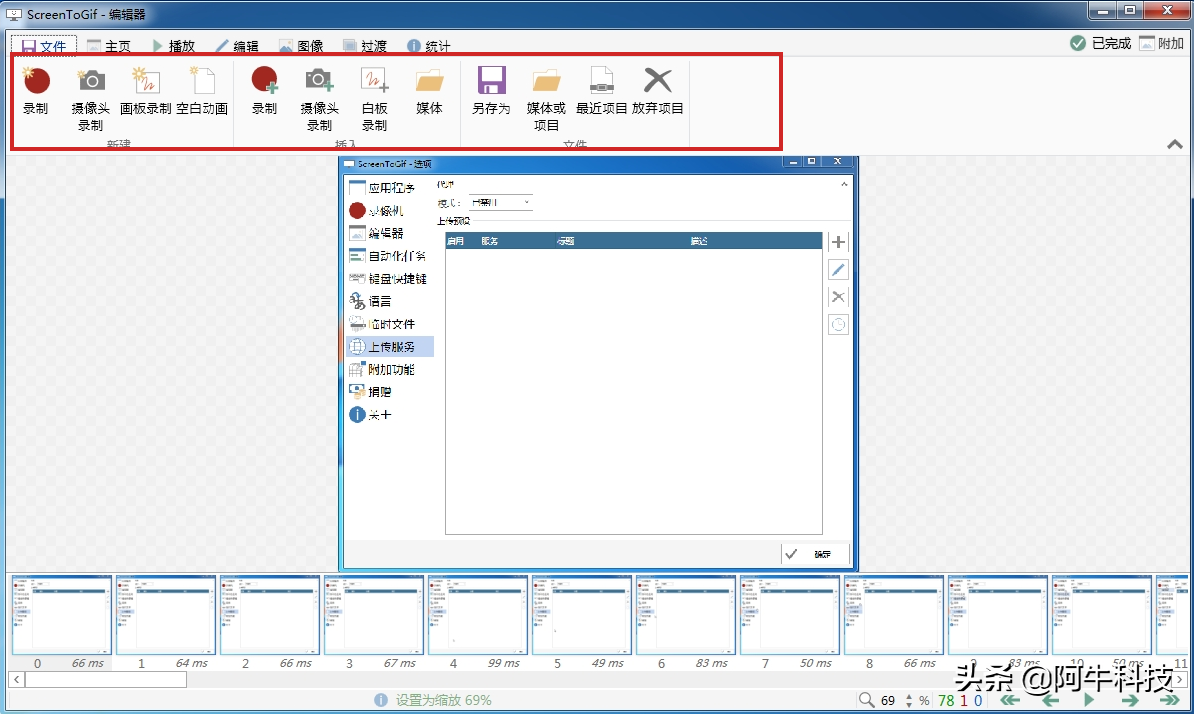Select frame 3 thumbnail
1194x714 pixels.
pos(374,615)
